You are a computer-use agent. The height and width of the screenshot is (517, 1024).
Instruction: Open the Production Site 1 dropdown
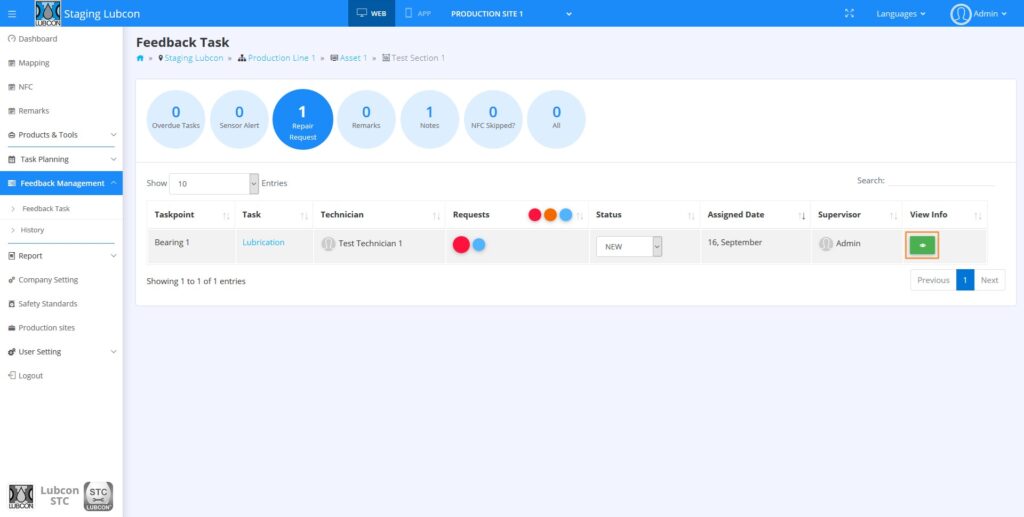click(x=511, y=14)
